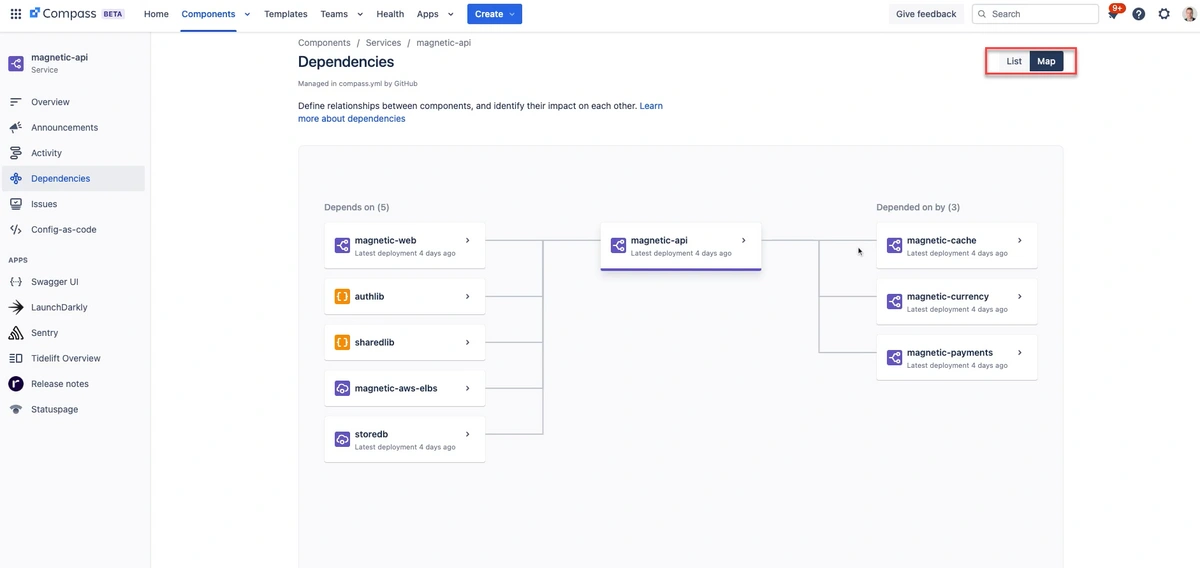Viewport: 1200px width, 568px height.
Task: Click the Components breadcrumb link
Action: click(x=324, y=43)
